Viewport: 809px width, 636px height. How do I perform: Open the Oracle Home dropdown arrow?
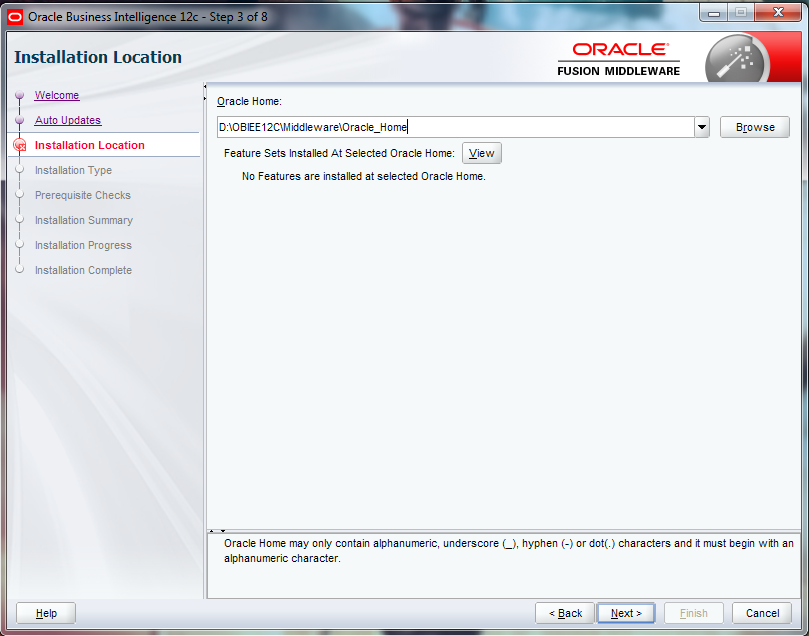point(702,127)
